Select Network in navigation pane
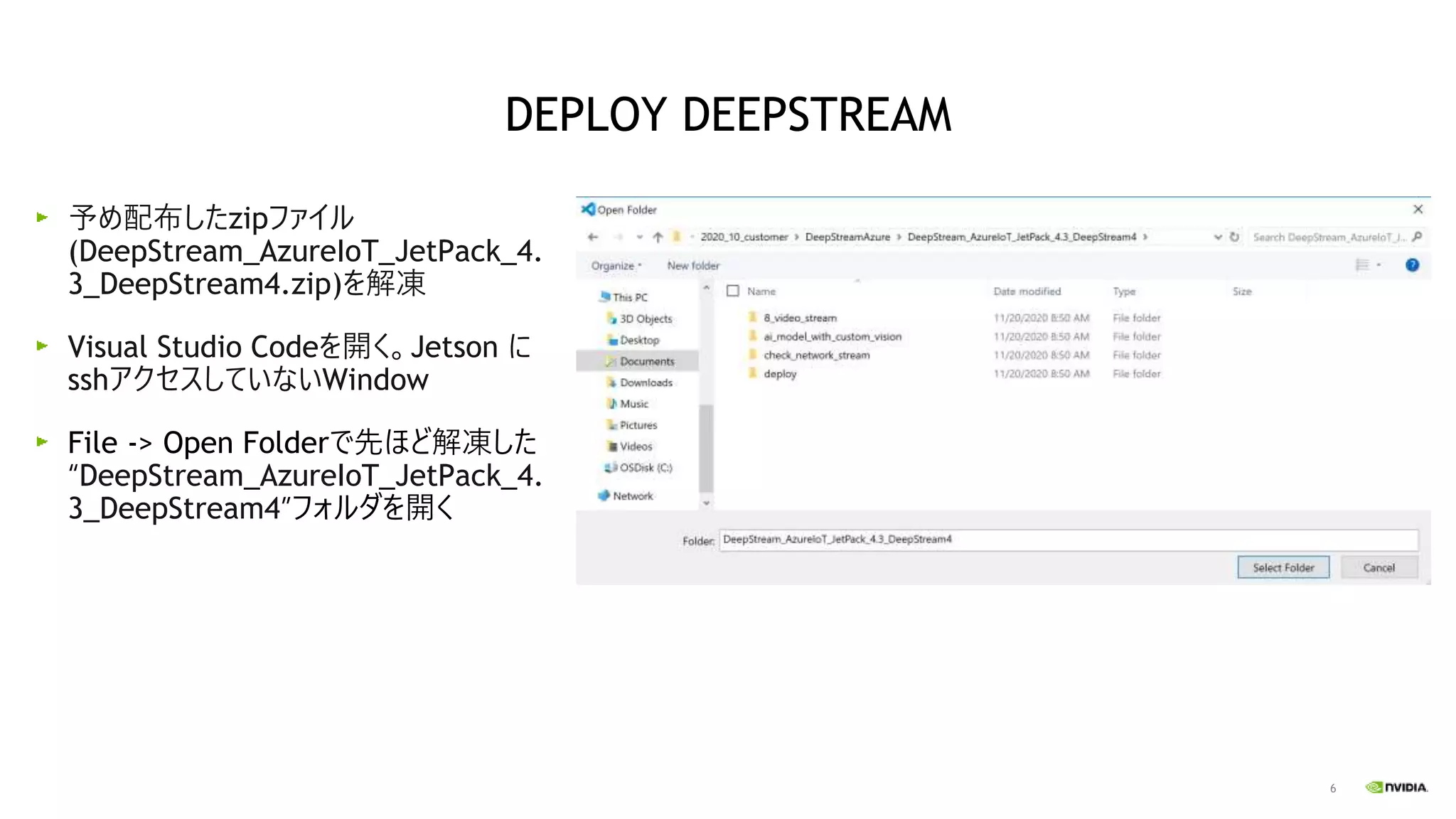1456x819 pixels. click(626, 496)
